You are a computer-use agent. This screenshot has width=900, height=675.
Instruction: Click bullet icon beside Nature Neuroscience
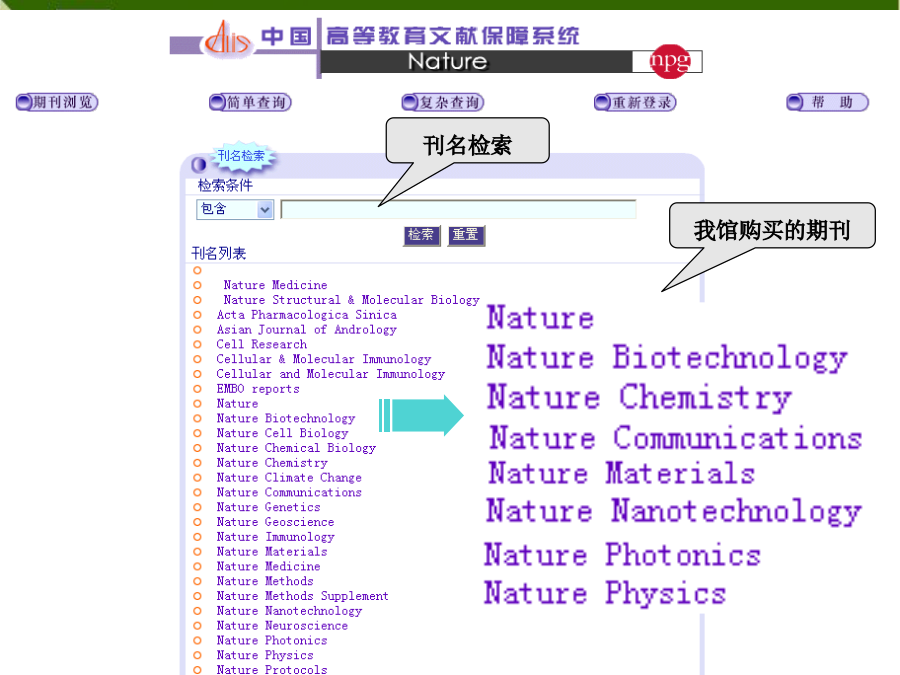click(x=197, y=626)
